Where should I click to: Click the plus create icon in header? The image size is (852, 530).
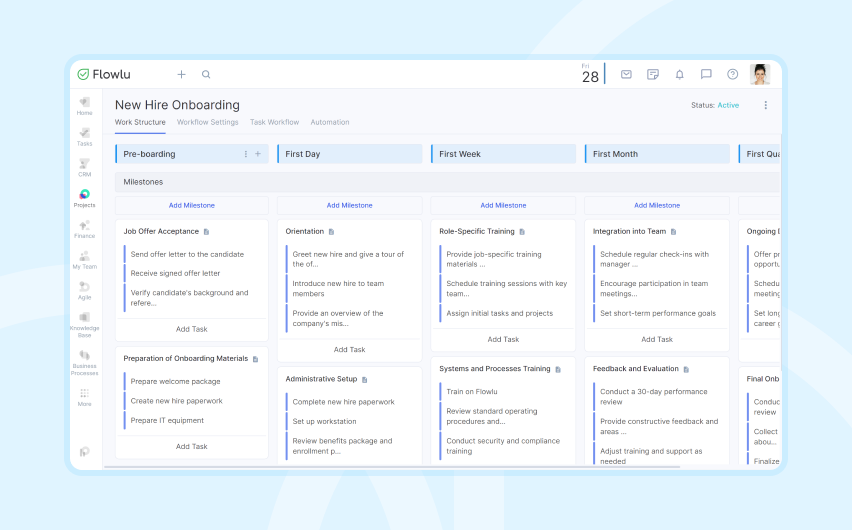click(x=181, y=74)
